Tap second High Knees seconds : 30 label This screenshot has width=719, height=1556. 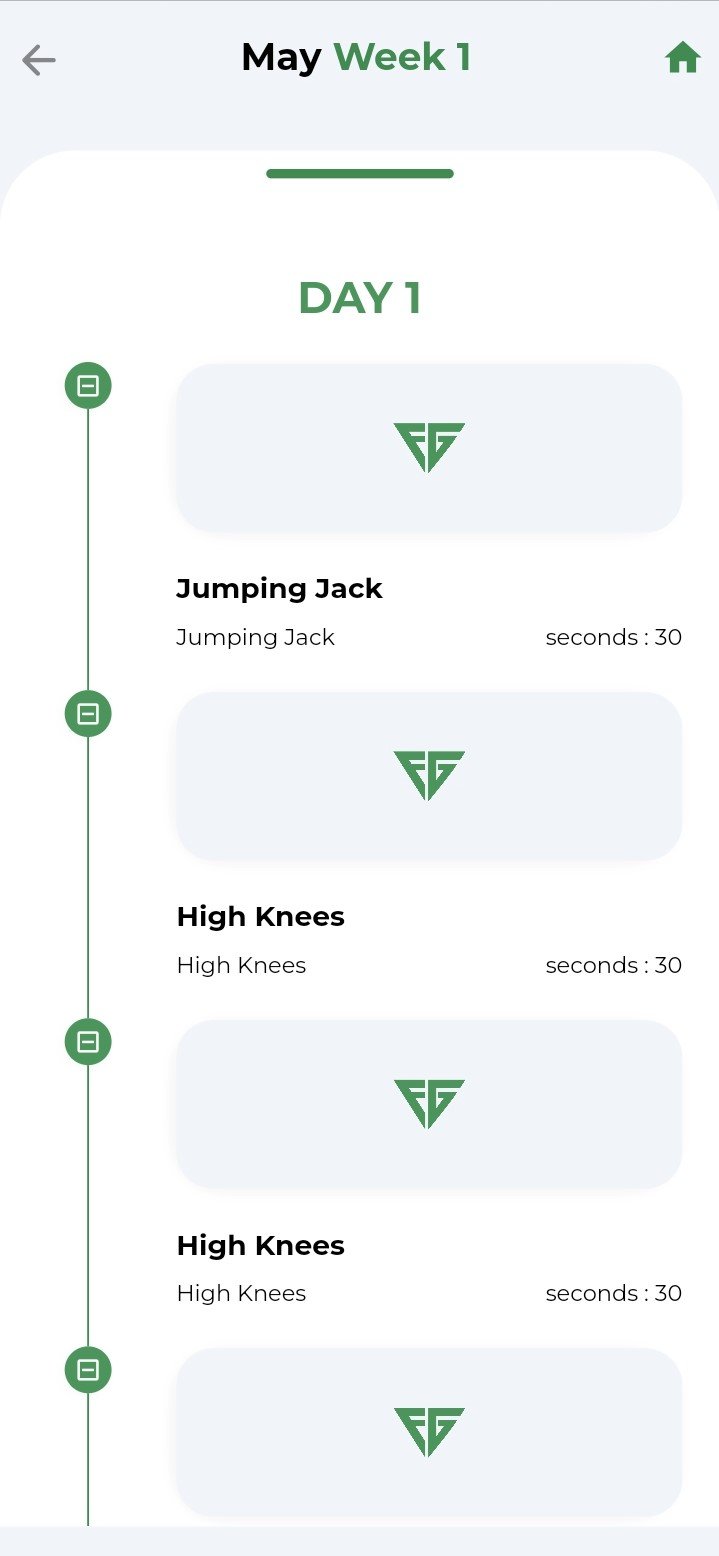coord(613,1293)
